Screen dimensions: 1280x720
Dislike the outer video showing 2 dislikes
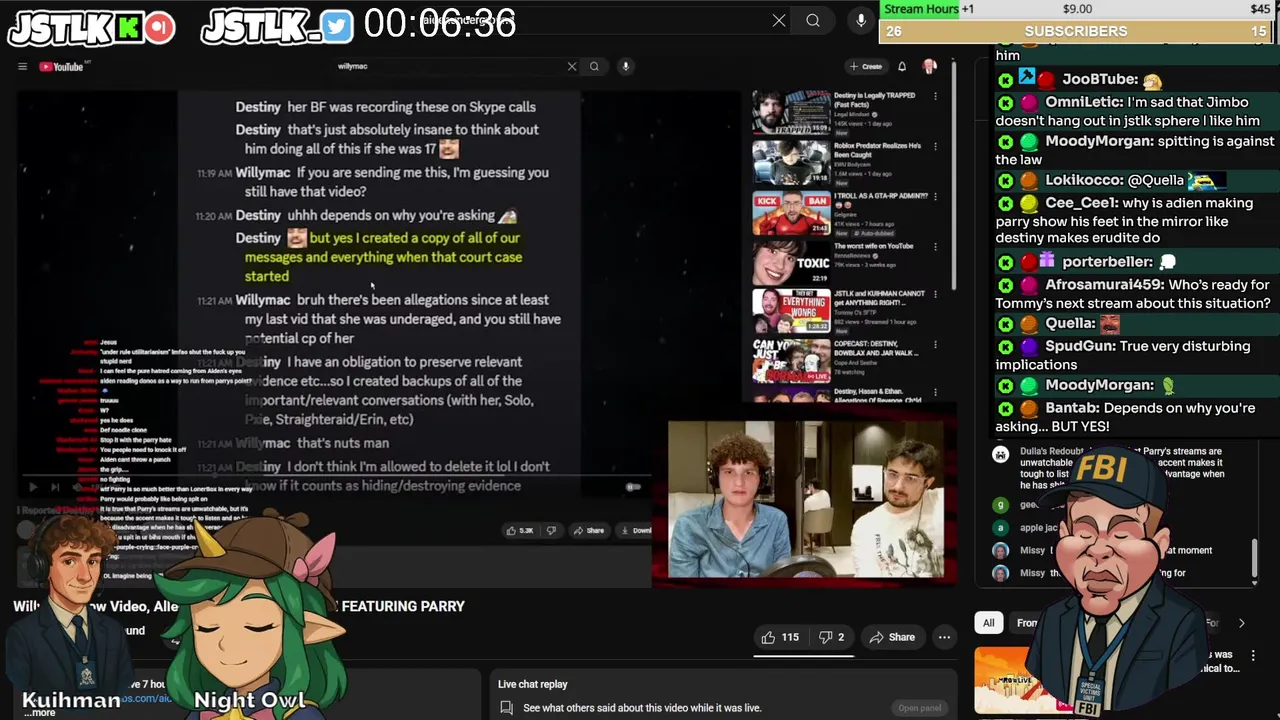pyautogui.click(x=831, y=637)
